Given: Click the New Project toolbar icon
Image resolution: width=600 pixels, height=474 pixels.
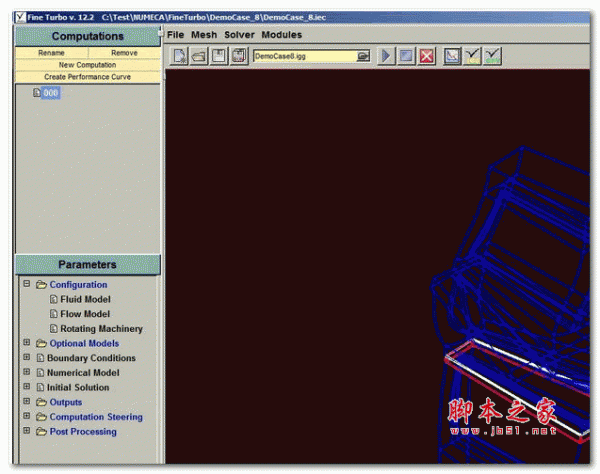Looking at the screenshot, I should click(x=180, y=56).
